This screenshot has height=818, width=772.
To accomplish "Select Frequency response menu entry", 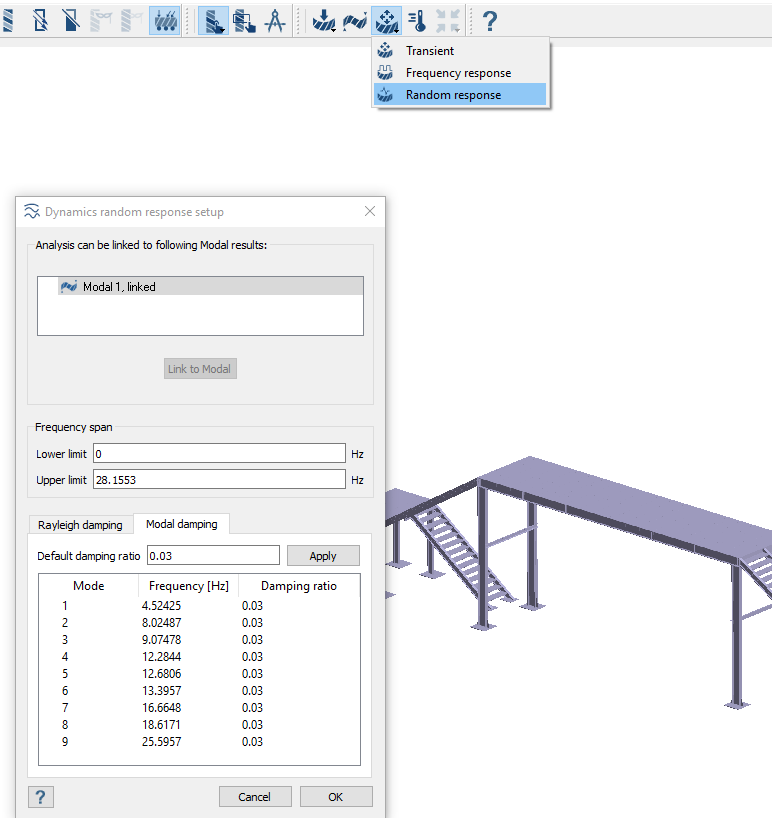I will tap(458, 73).
